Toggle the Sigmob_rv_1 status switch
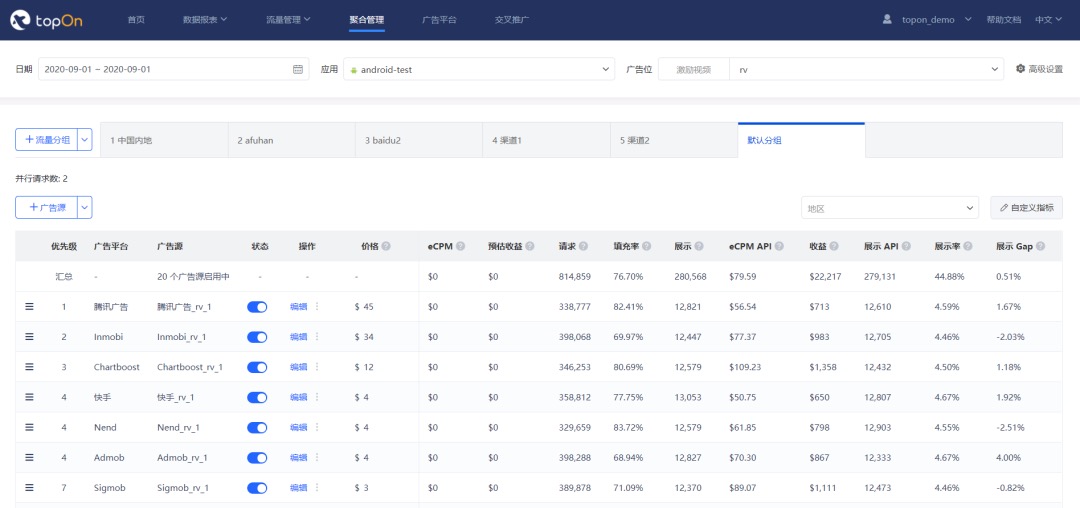 257,487
